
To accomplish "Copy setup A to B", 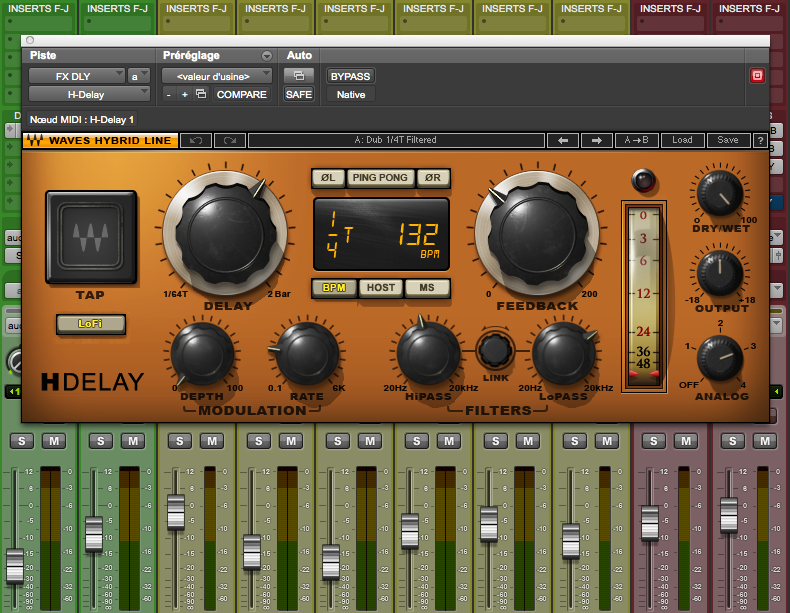I will pos(636,141).
